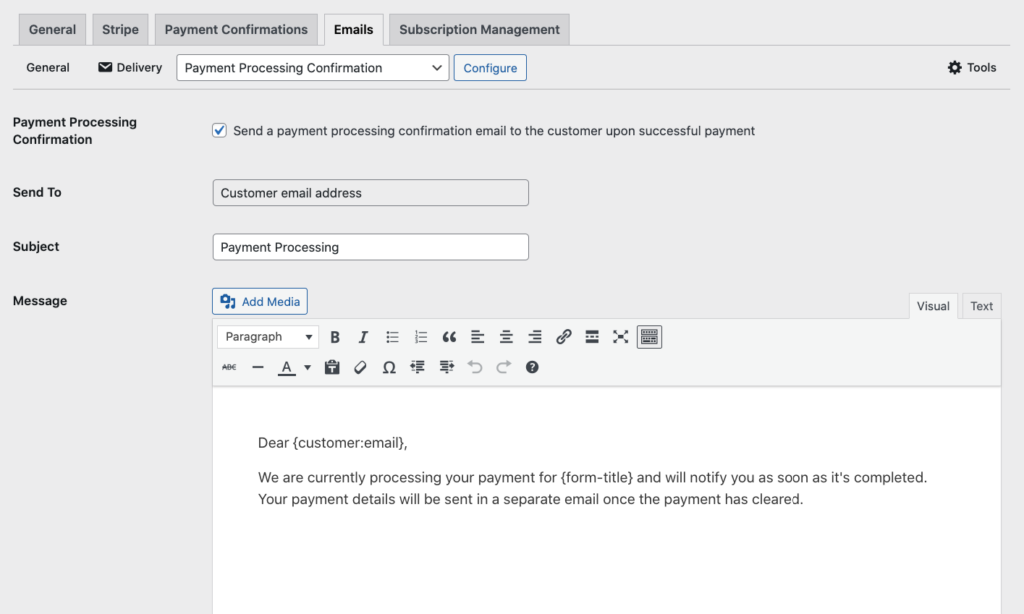1024x614 pixels.
Task: Enter distraction-free fullscreen mode
Action: [x=620, y=337]
